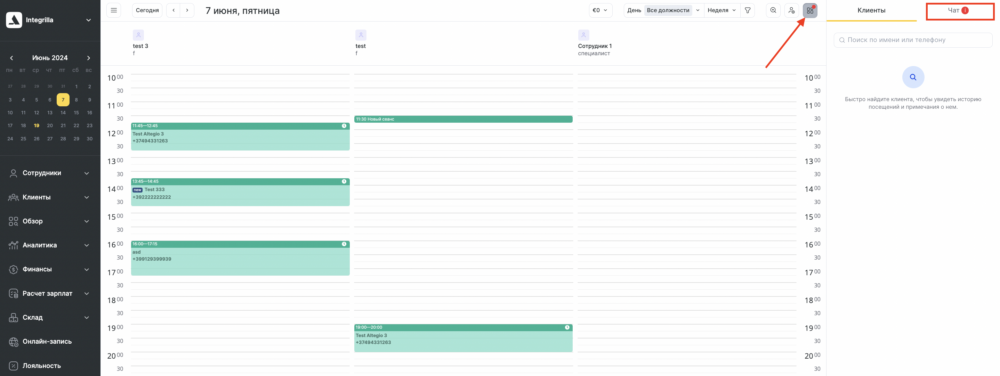The image size is (1000, 376).
Task: Show previous month in mini calendar
Action: tap(11, 57)
